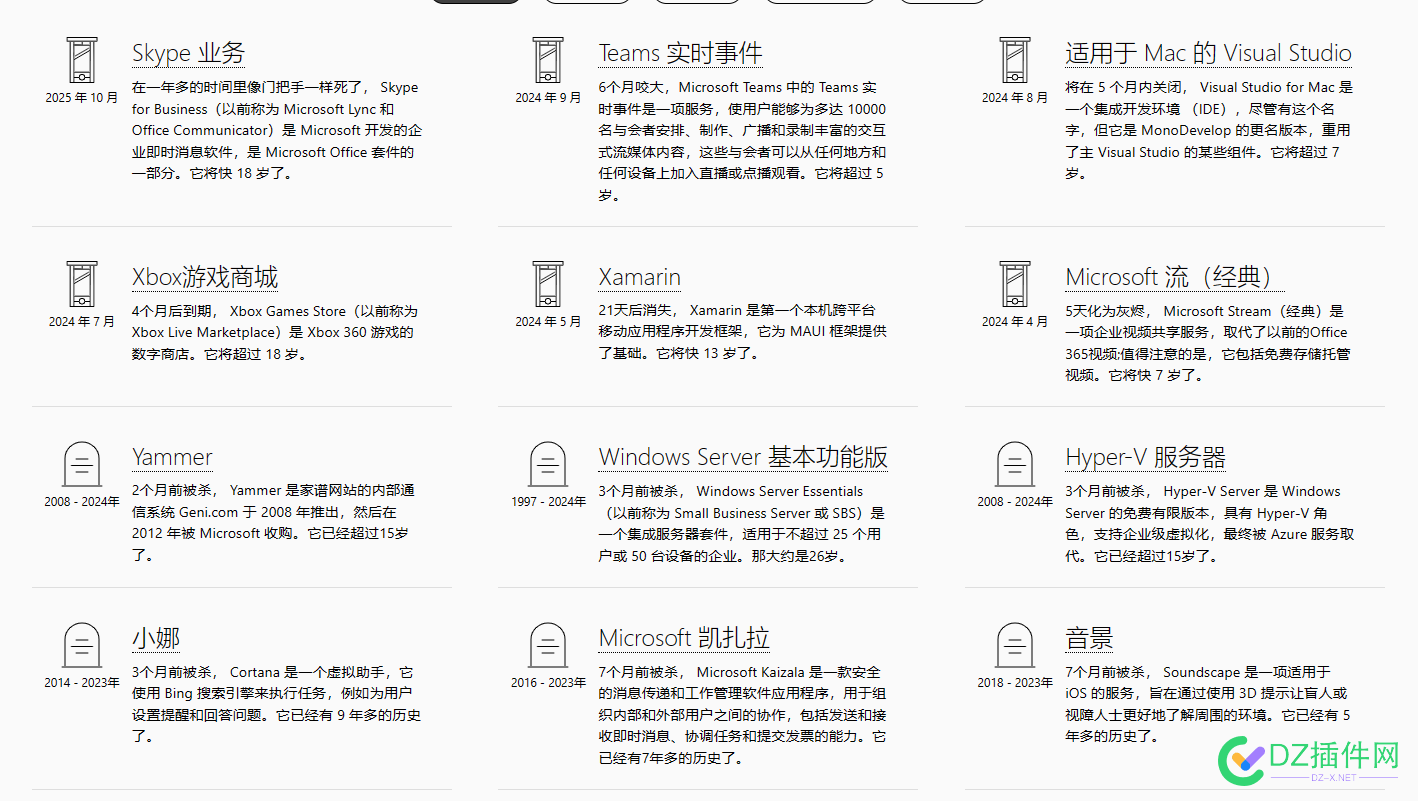Click the date 2024 年 8 月

coord(1015,98)
